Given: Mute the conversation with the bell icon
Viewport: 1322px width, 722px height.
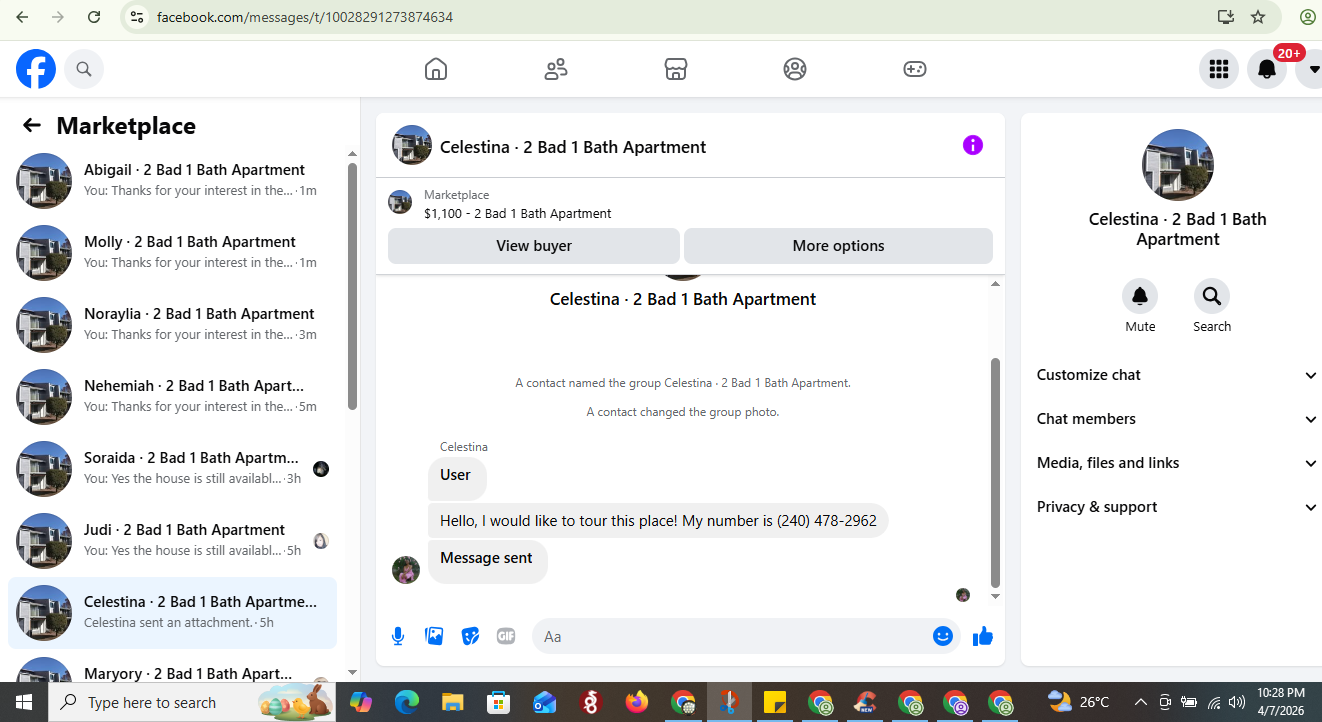Looking at the screenshot, I should 1140,296.
